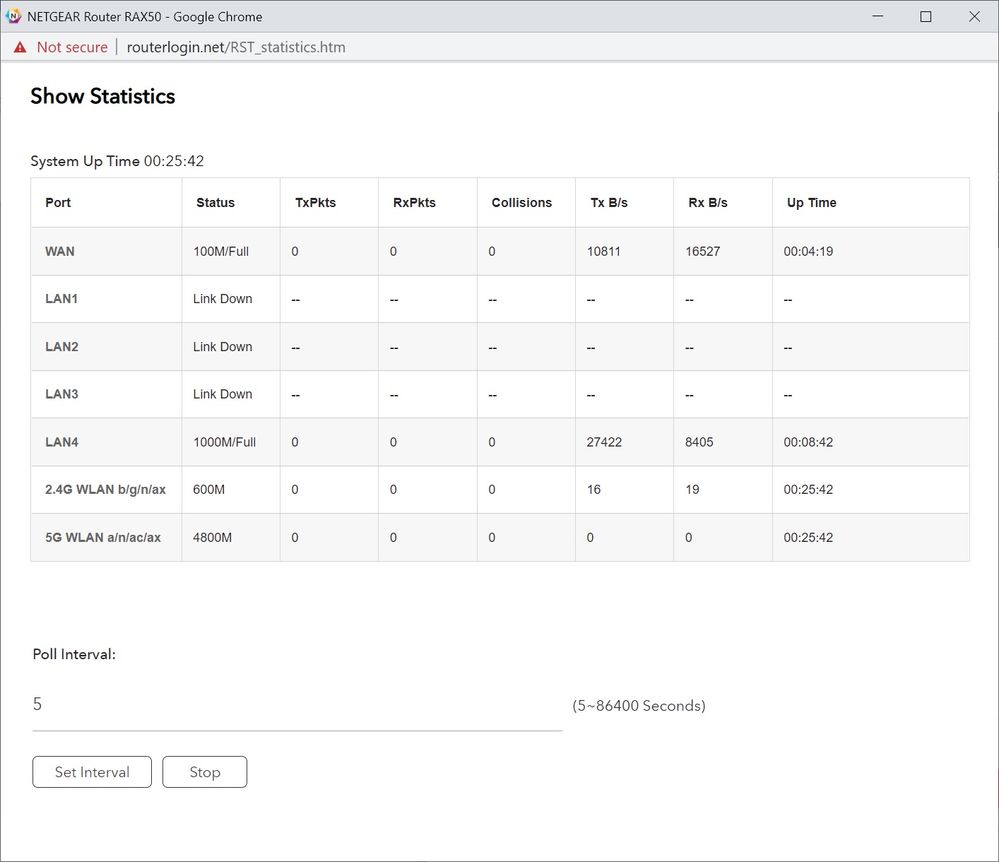Click the Collisions column header

coord(521,203)
